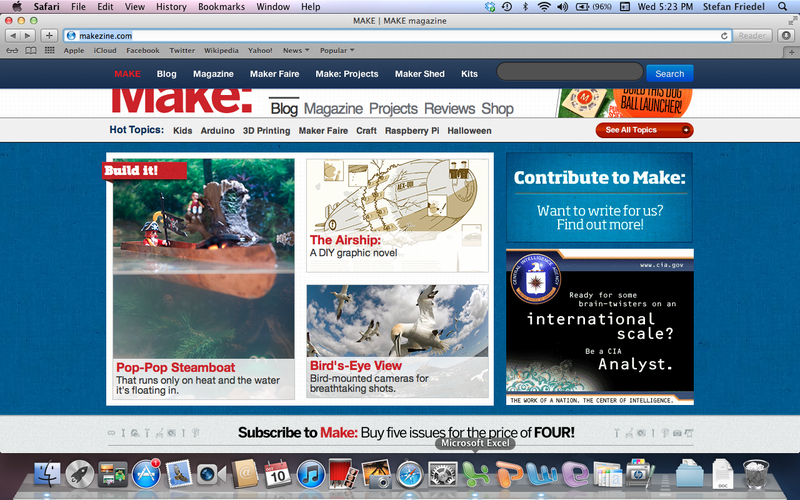This screenshot has height=500, width=800.
Task: Select the Arduino hot topic
Action: pos(217,131)
